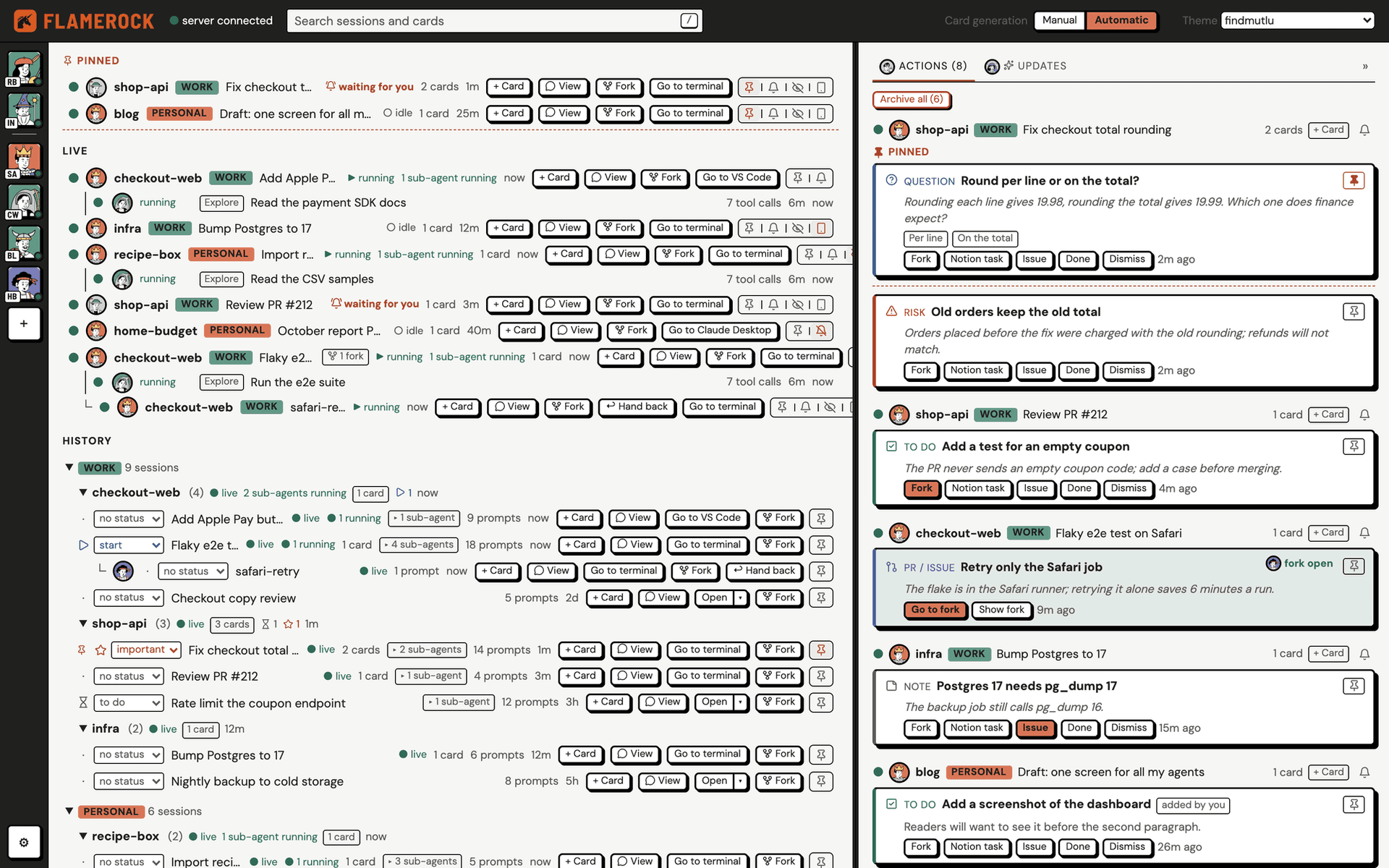Open dropdown arrow beside Open on Checkout copy review
This screenshot has width=1389, height=868.
[x=740, y=598]
